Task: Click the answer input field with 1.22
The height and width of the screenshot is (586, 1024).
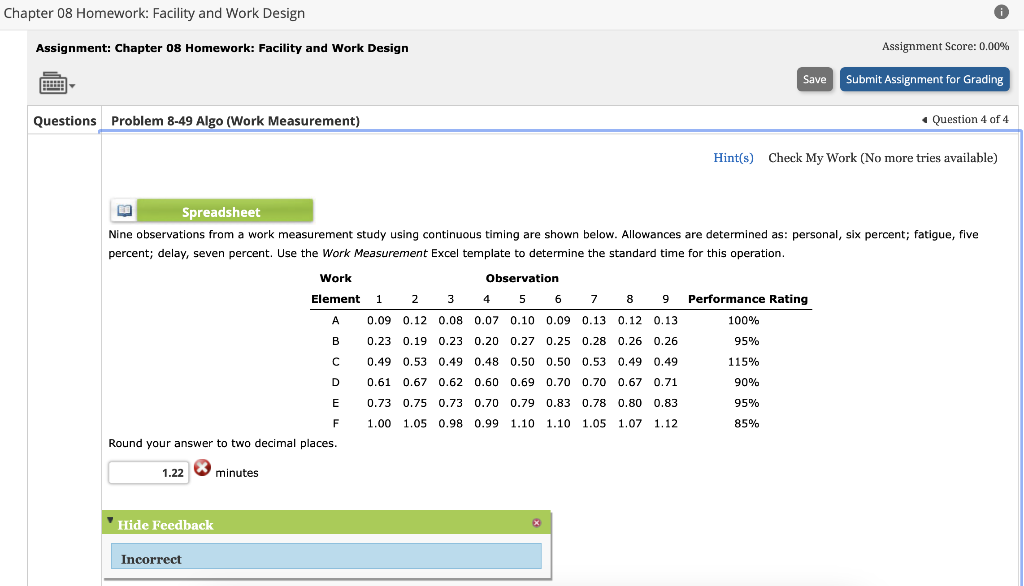Action: point(149,472)
